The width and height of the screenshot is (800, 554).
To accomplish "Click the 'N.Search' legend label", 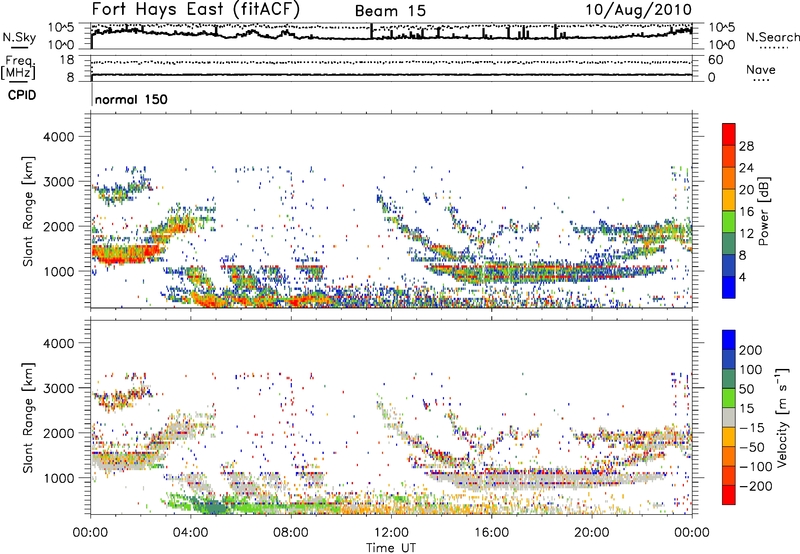I will point(772,37).
